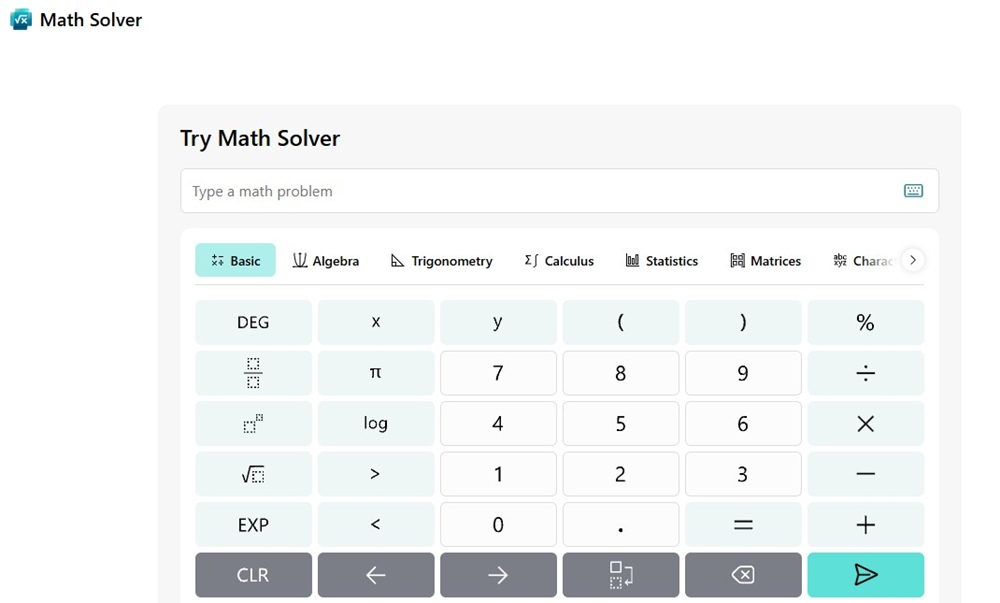
Task: Open the keyboard icon in the input field
Action: (x=913, y=190)
